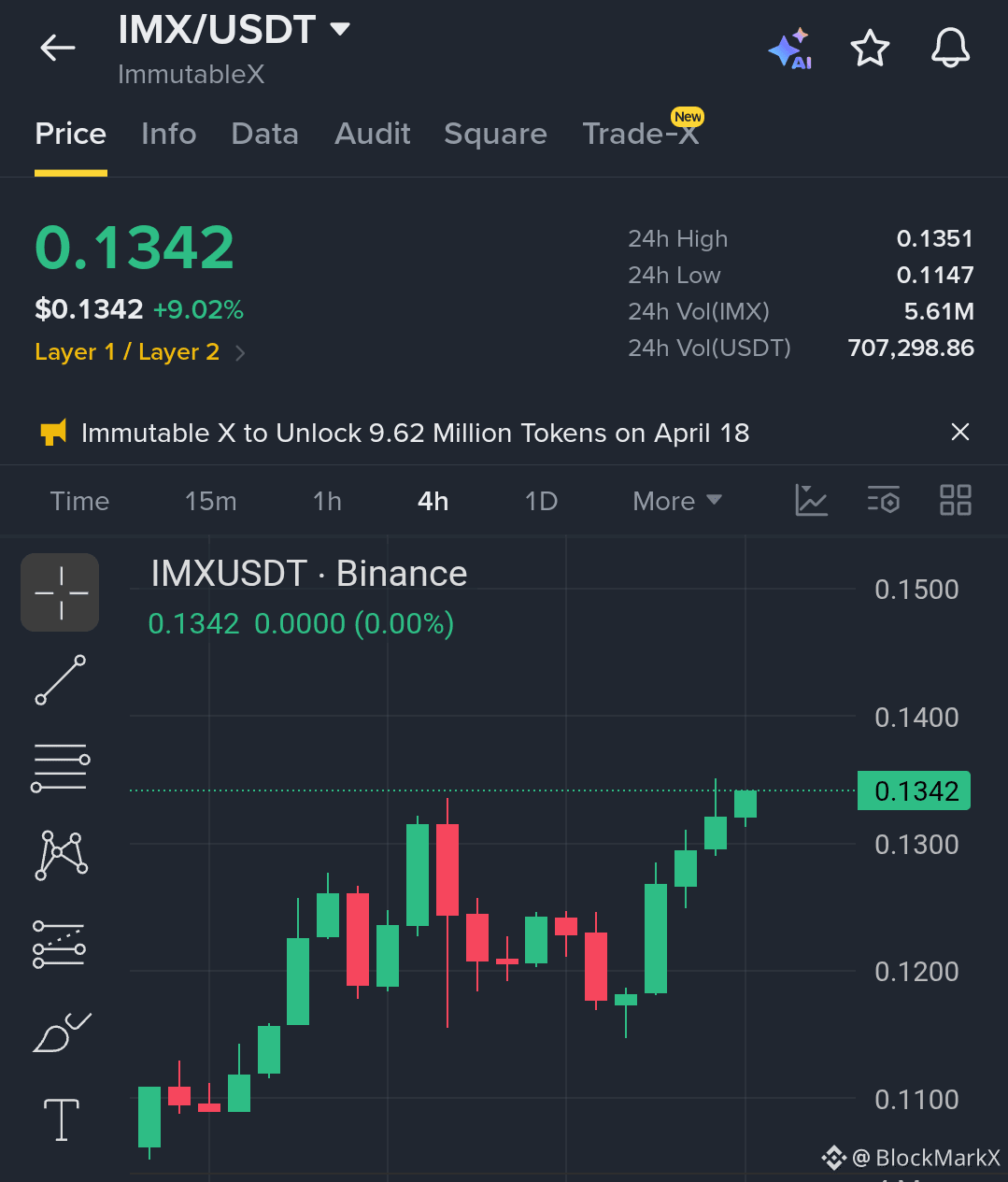Expand the More timeframes dropdown
The image size is (1008, 1182).
coord(677,501)
